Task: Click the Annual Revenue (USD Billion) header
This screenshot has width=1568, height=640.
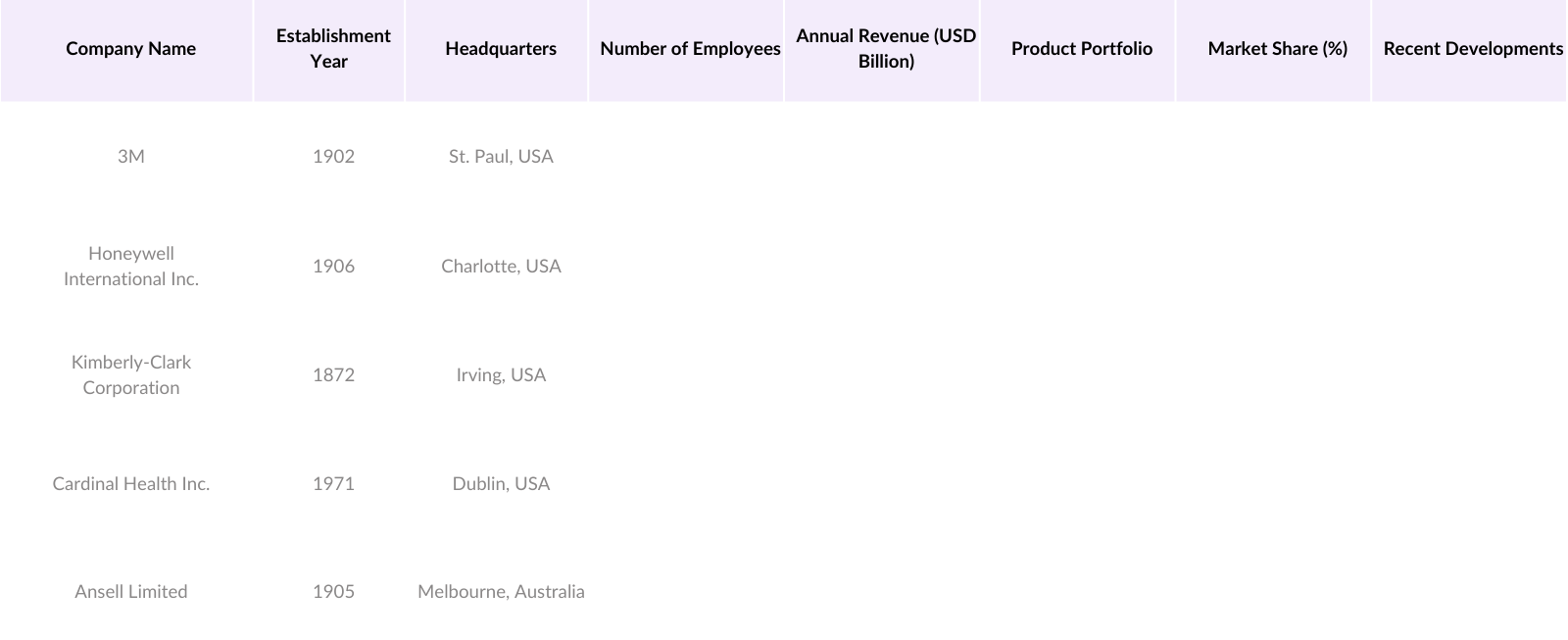Action: coord(885,49)
